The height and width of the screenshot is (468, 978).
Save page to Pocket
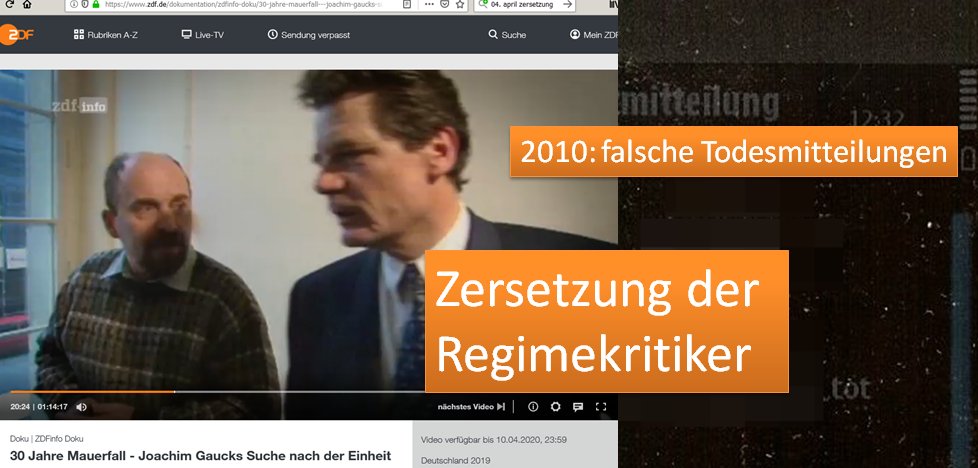point(445,4)
